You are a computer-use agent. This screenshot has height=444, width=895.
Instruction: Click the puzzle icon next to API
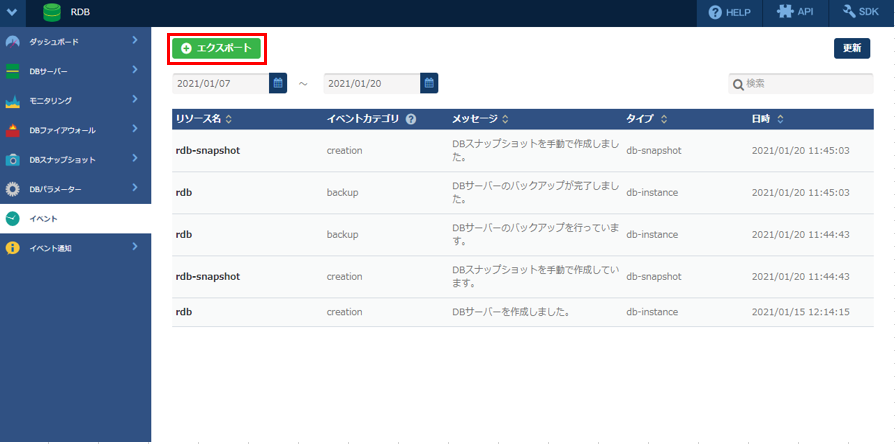click(x=785, y=11)
